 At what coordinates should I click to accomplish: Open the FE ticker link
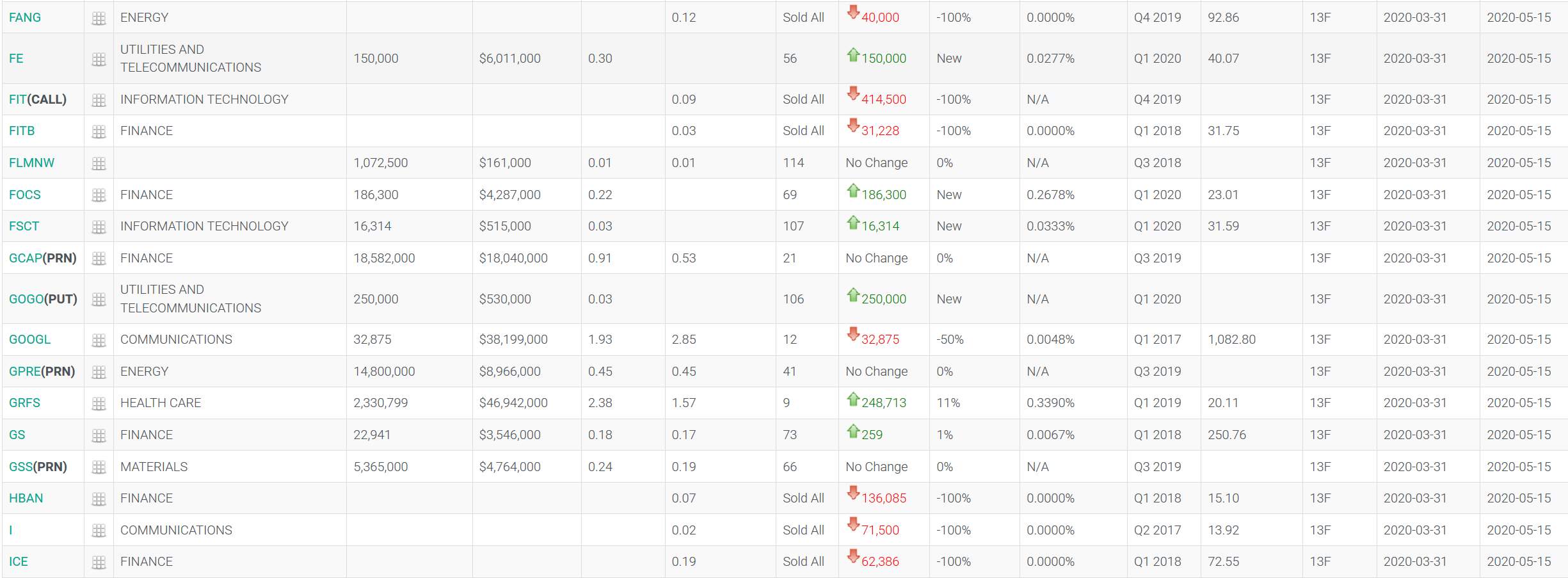pyautogui.click(x=16, y=59)
